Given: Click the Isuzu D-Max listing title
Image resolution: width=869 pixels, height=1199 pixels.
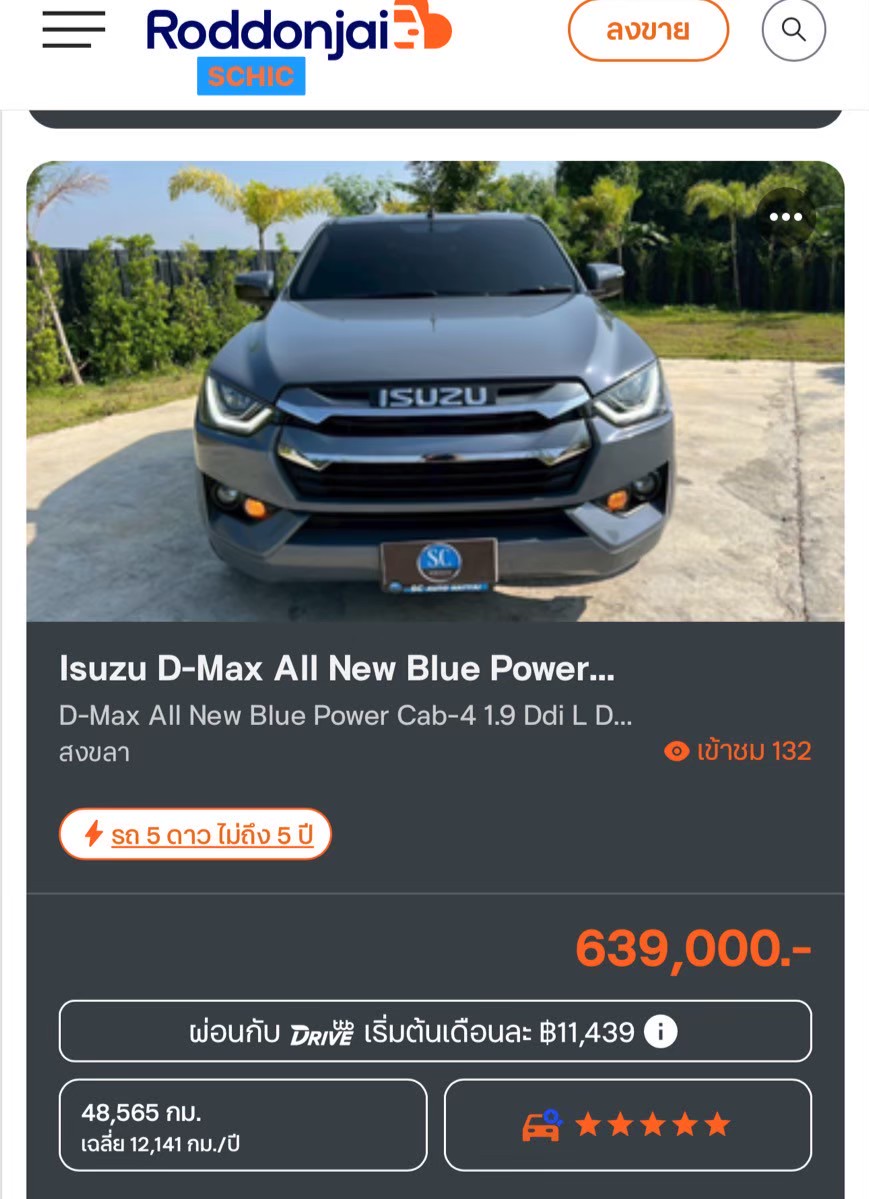Looking at the screenshot, I should 337,668.
